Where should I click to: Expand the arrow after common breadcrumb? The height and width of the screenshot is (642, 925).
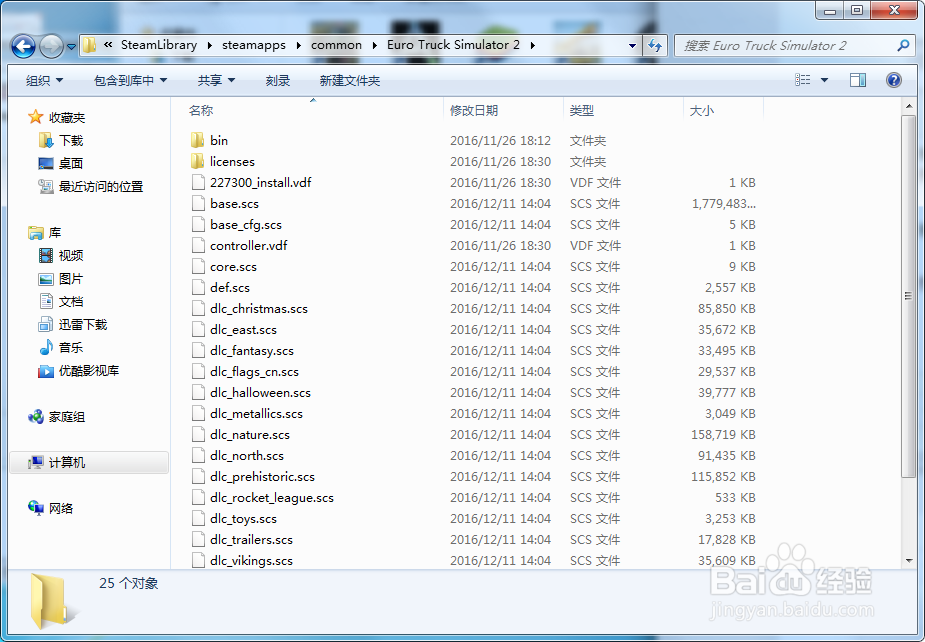pyautogui.click(x=375, y=45)
